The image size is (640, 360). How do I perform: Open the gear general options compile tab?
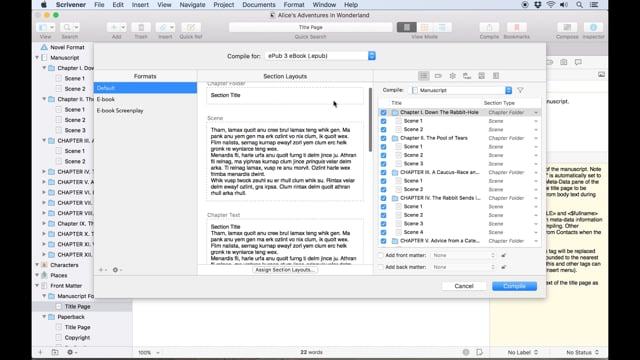coord(452,76)
